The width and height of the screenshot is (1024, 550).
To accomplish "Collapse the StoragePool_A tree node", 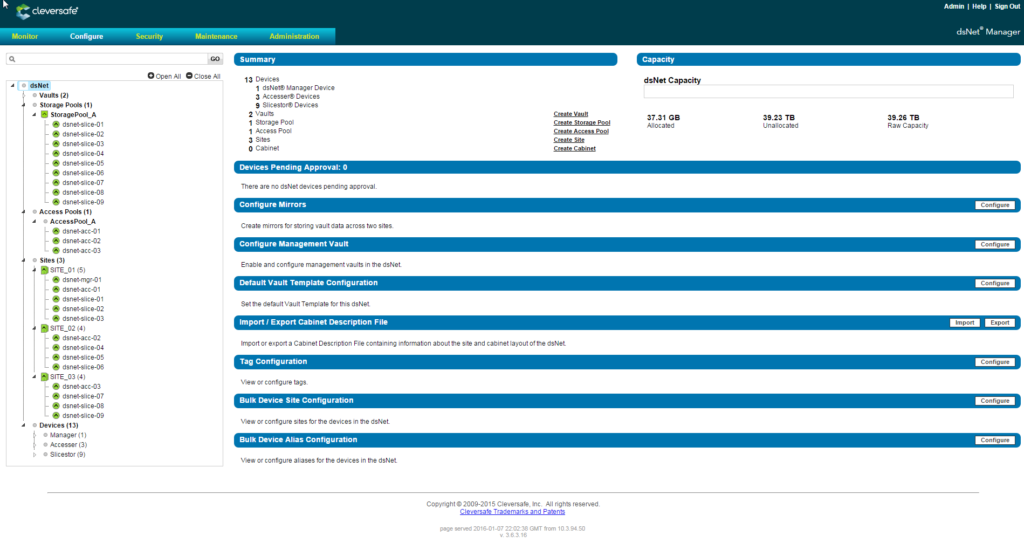I will point(35,114).
